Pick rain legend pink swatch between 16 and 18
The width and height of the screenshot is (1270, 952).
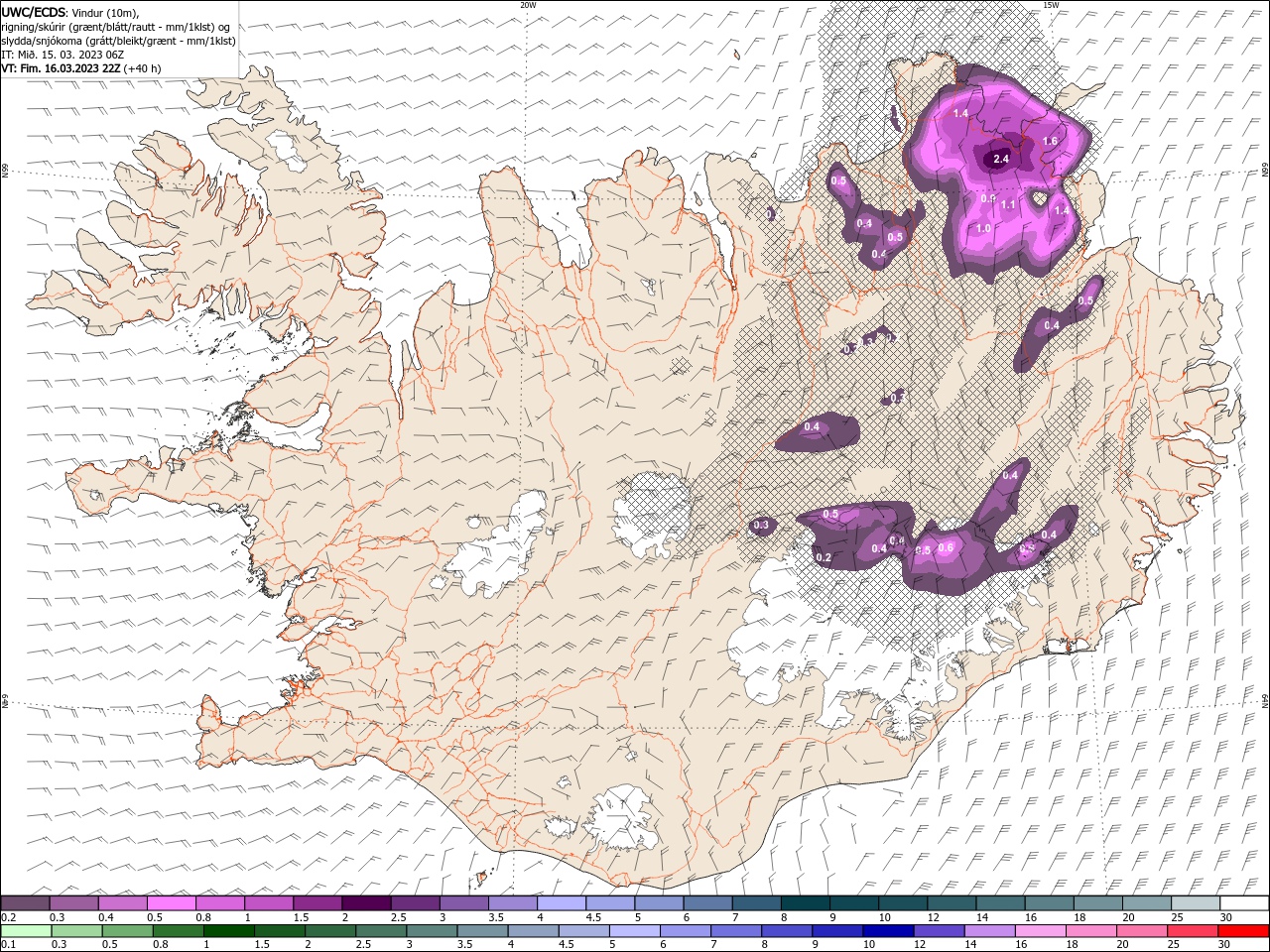pos(1040,931)
